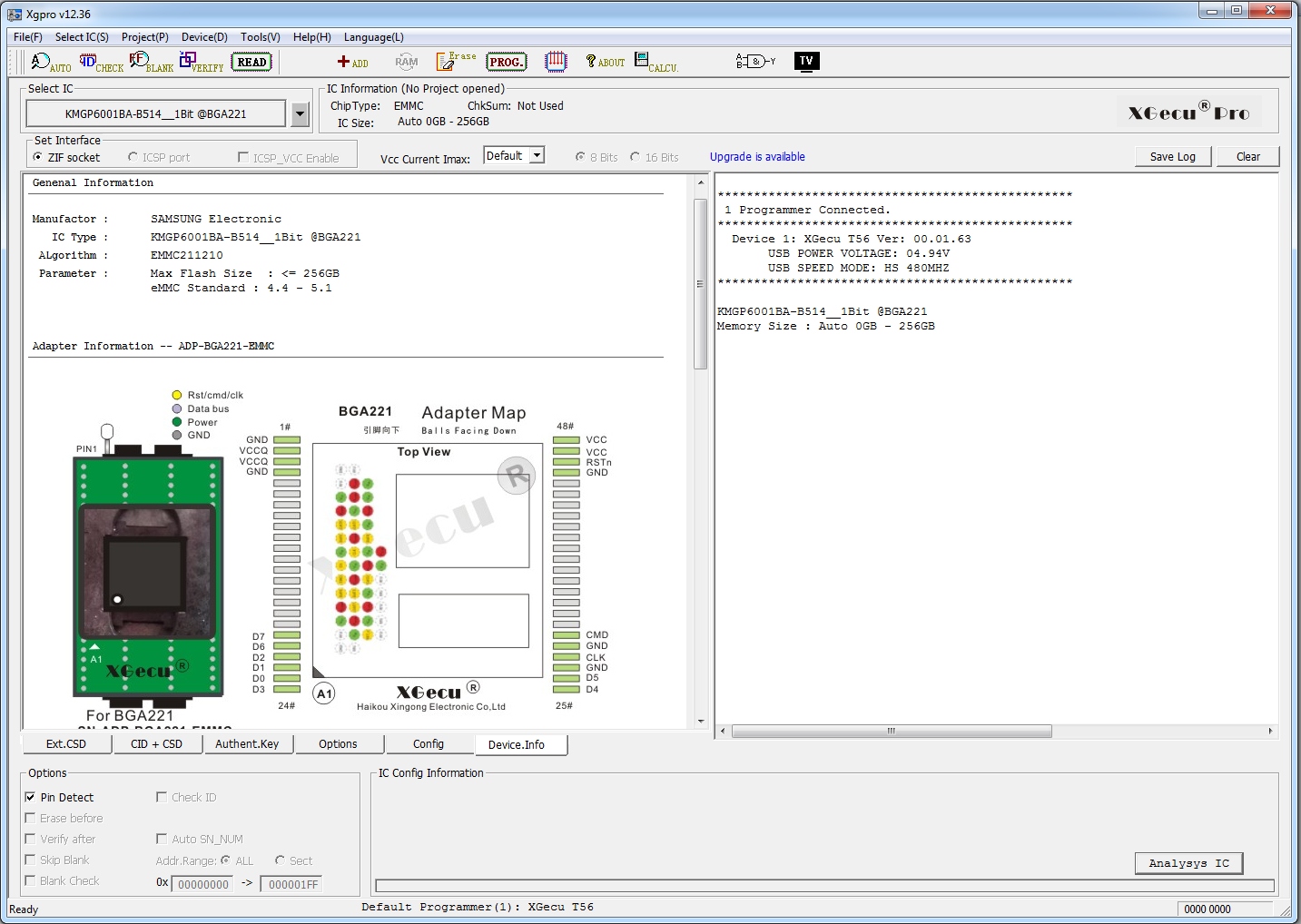Open the ABOUT dialog icon
Screen dimensions: 1301x924
tap(606, 62)
